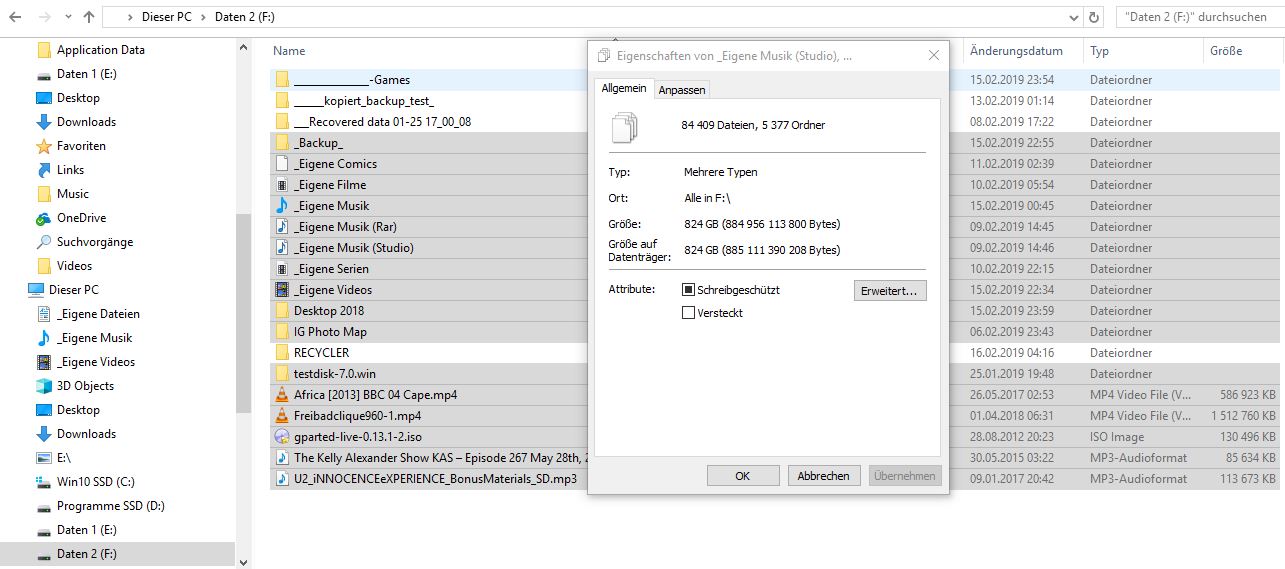Sort by the Typ column header

tap(1099, 51)
